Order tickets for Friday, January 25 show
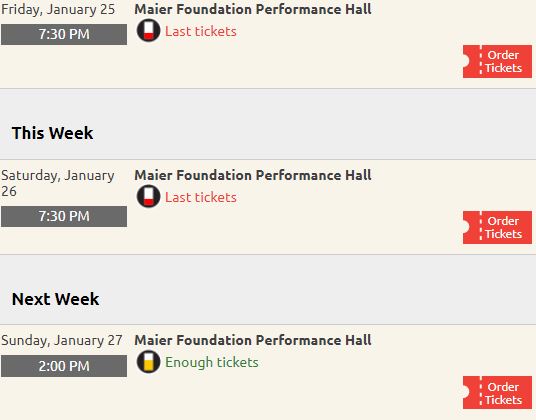 [497, 62]
